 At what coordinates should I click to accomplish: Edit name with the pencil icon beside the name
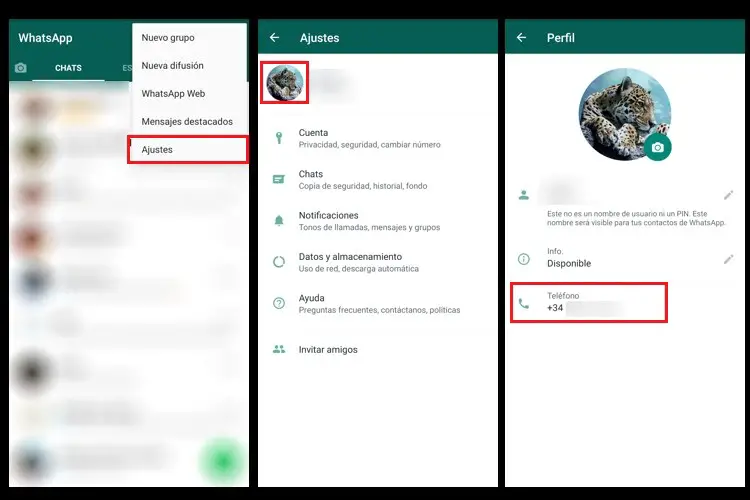pyautogui.click(x=728, y=195)
